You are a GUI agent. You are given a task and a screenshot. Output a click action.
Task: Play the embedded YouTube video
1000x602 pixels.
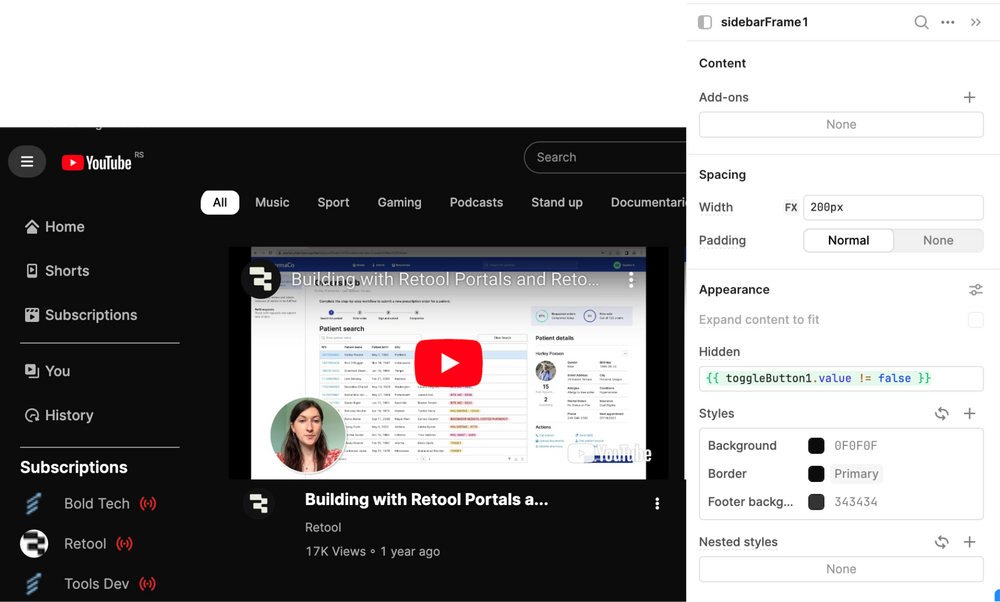point(448,363)
